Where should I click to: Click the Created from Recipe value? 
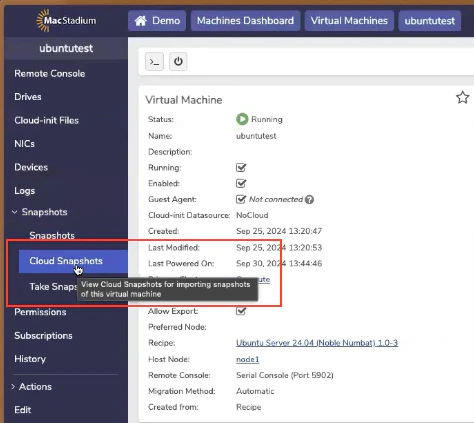pos(249,407)
